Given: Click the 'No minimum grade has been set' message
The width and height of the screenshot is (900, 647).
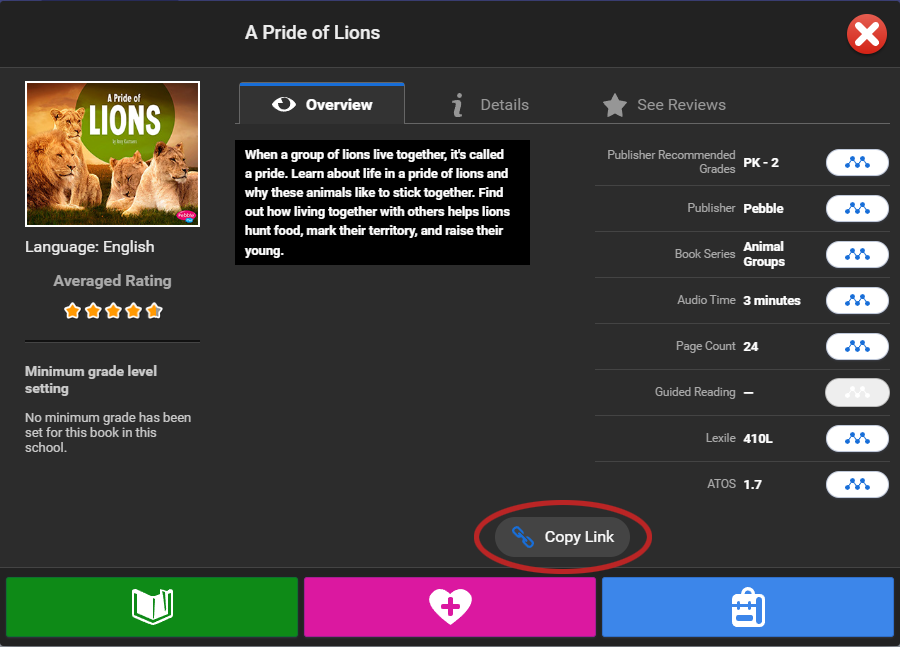Looking at the screenshot, I should click(x=108, y=432).
